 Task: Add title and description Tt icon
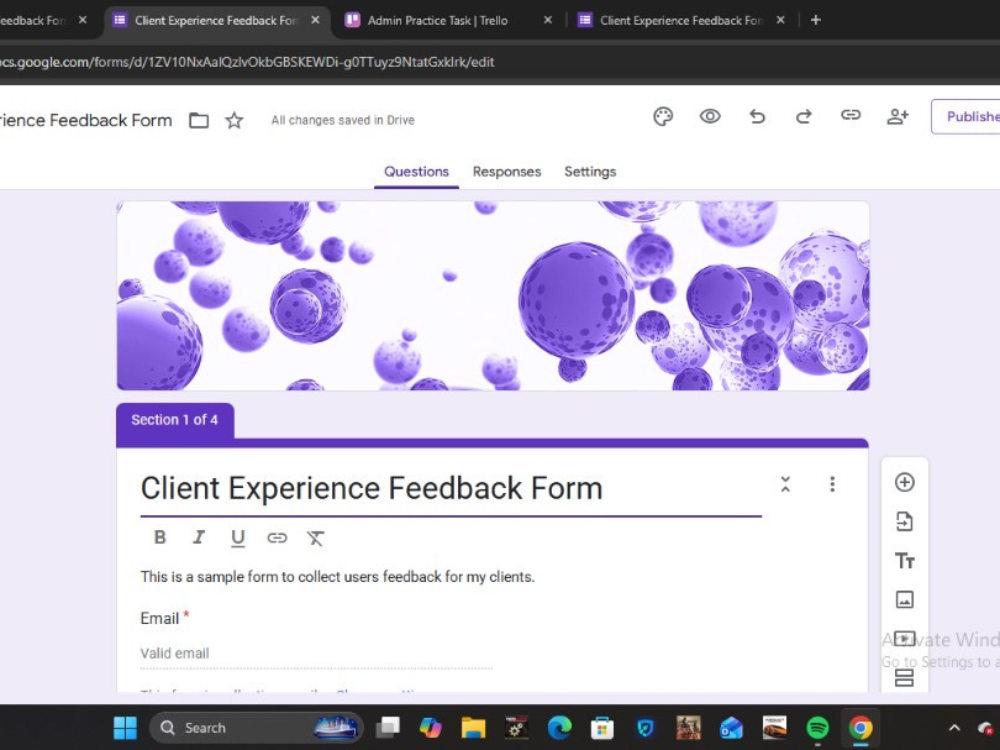click(904, 561)
